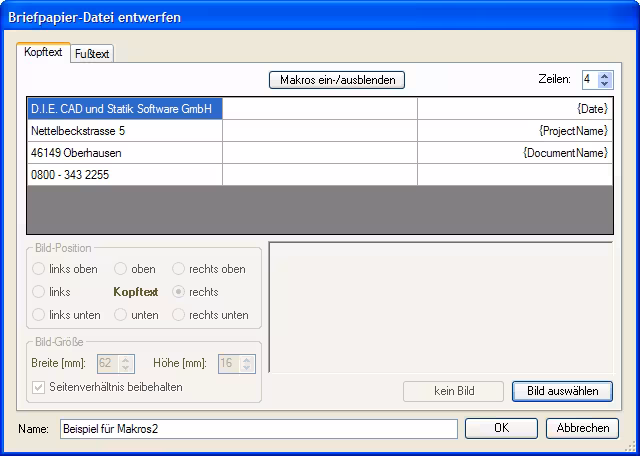Click the {ProjectName} macro cell
This screenshot has height=456, width=640.
point(514,131)
